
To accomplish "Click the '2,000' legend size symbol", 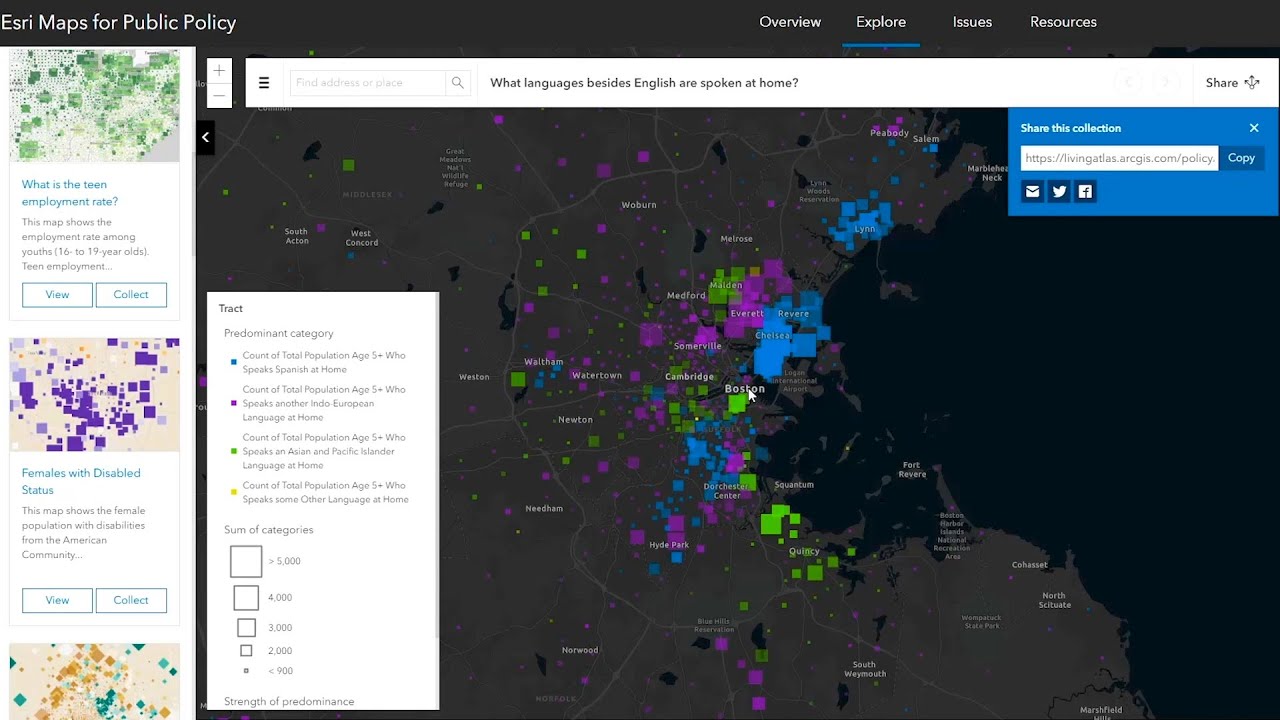I will coord(246,651).
